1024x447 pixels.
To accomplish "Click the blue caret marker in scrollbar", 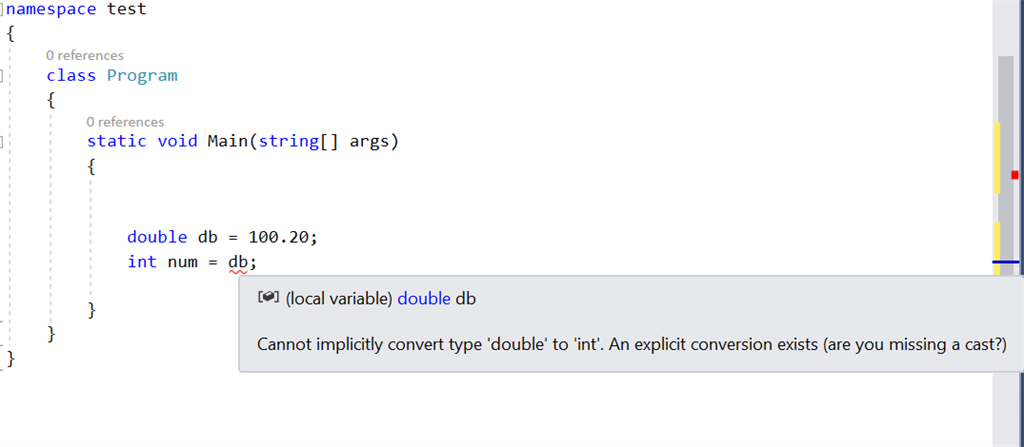I will coord(1006,261).
